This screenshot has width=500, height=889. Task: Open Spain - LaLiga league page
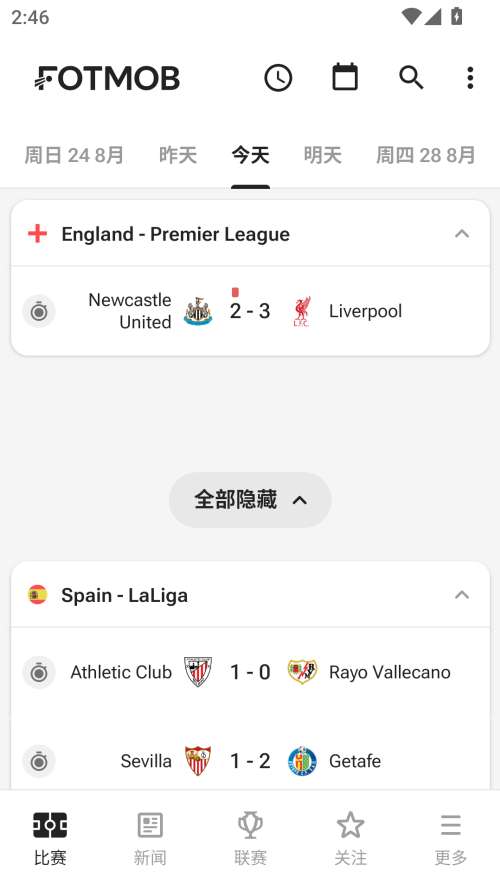point(125,595)
